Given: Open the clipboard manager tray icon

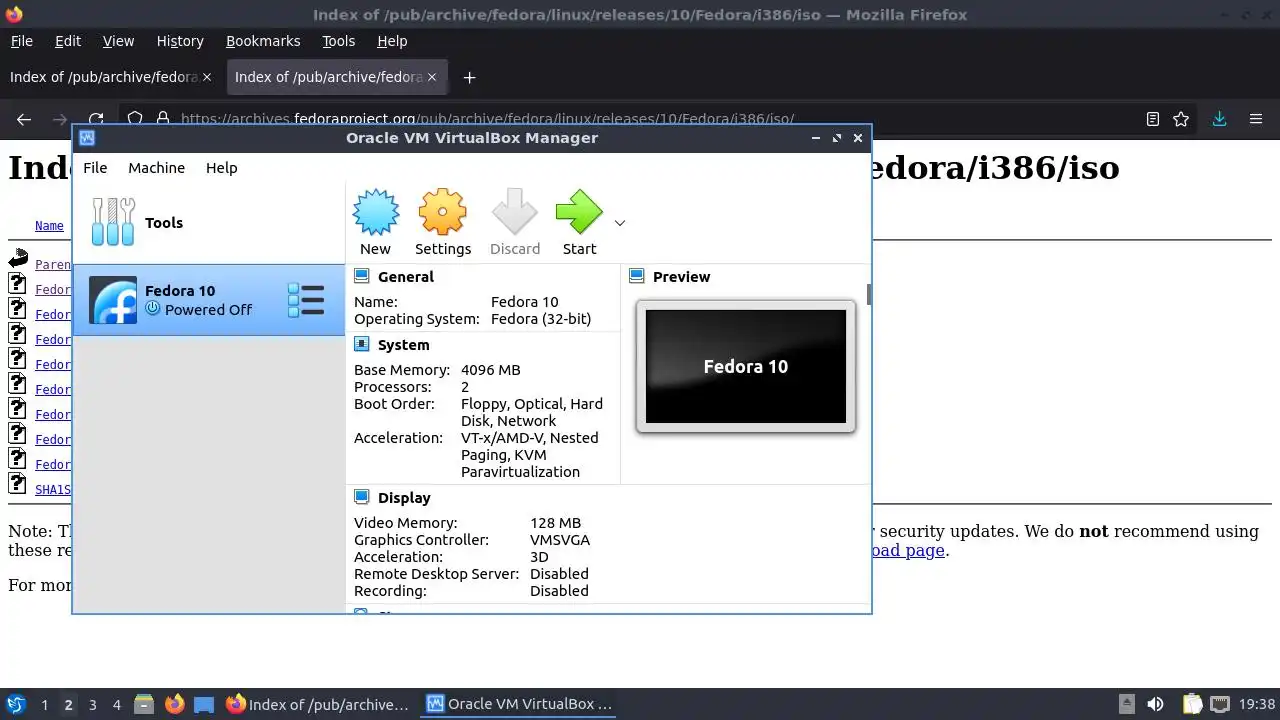Looking at the screenshot, I should tap(1191, 704).
